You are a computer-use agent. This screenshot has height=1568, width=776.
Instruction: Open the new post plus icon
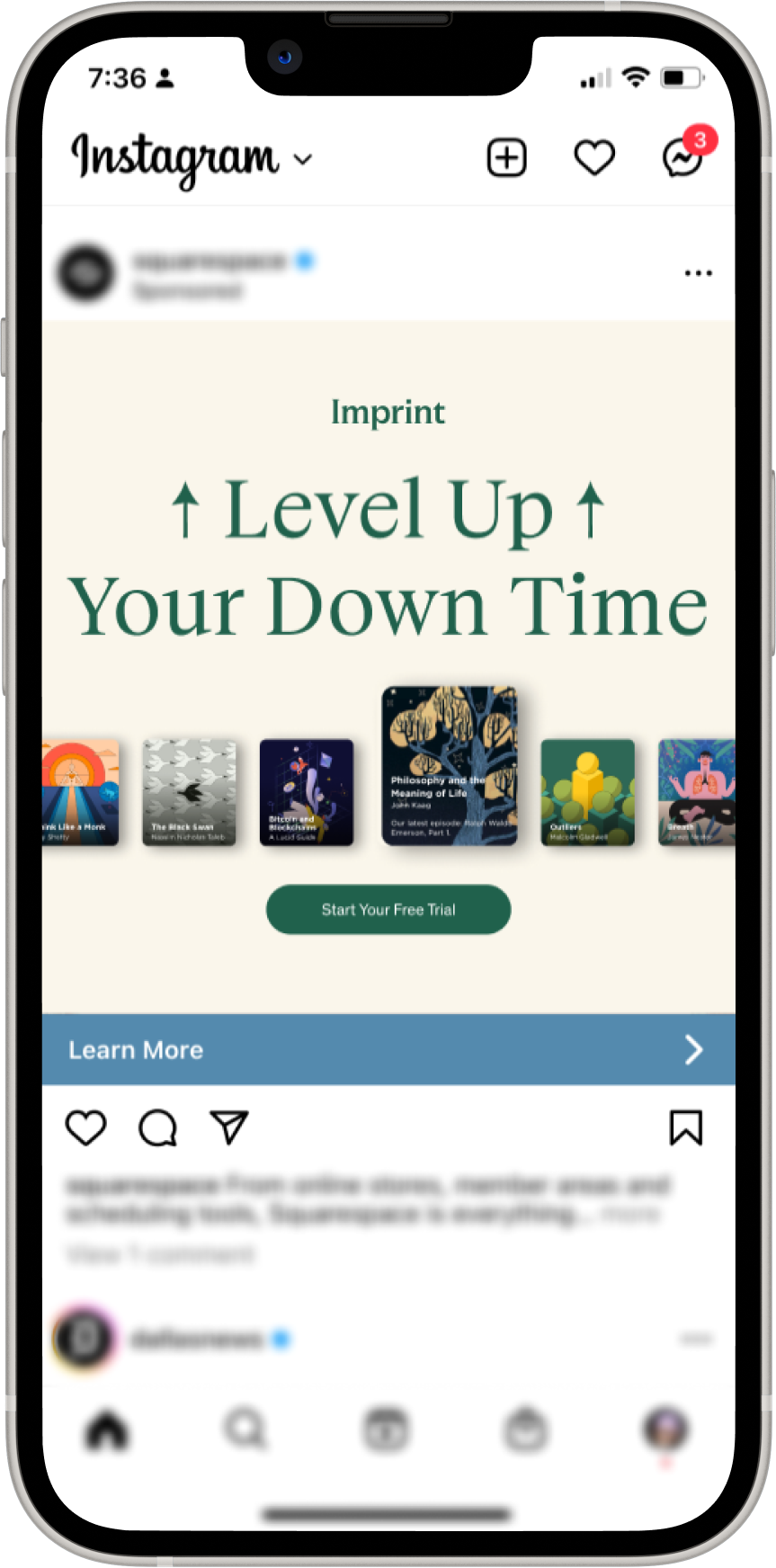pos(506,158)
